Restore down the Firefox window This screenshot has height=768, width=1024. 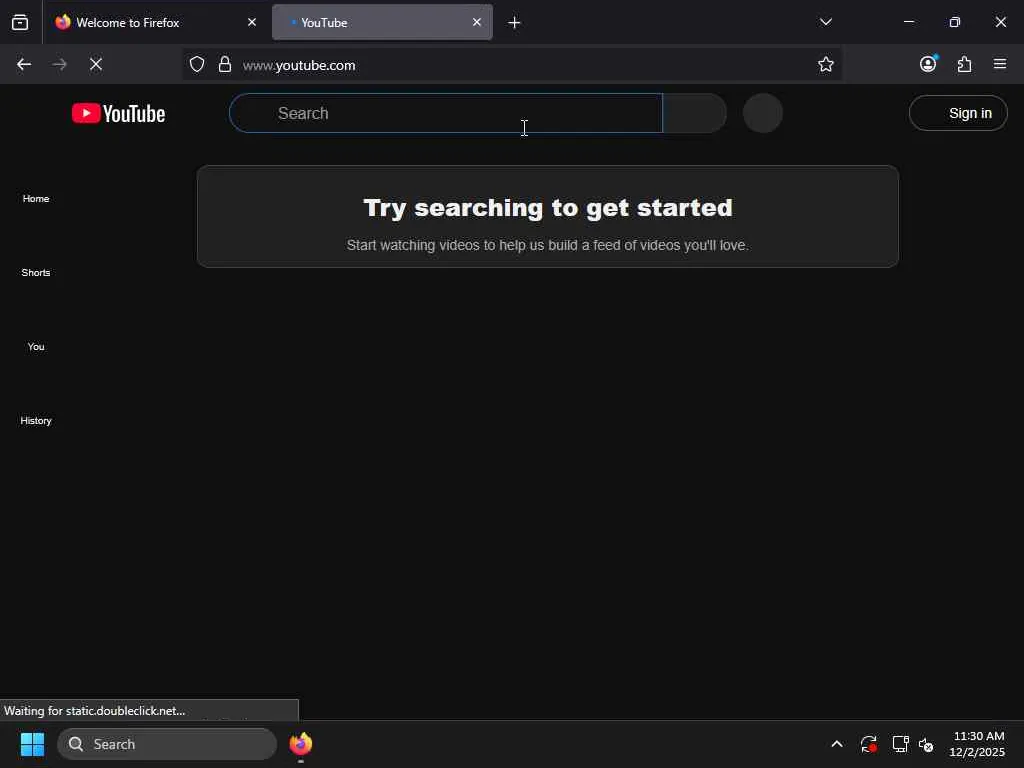955,22
